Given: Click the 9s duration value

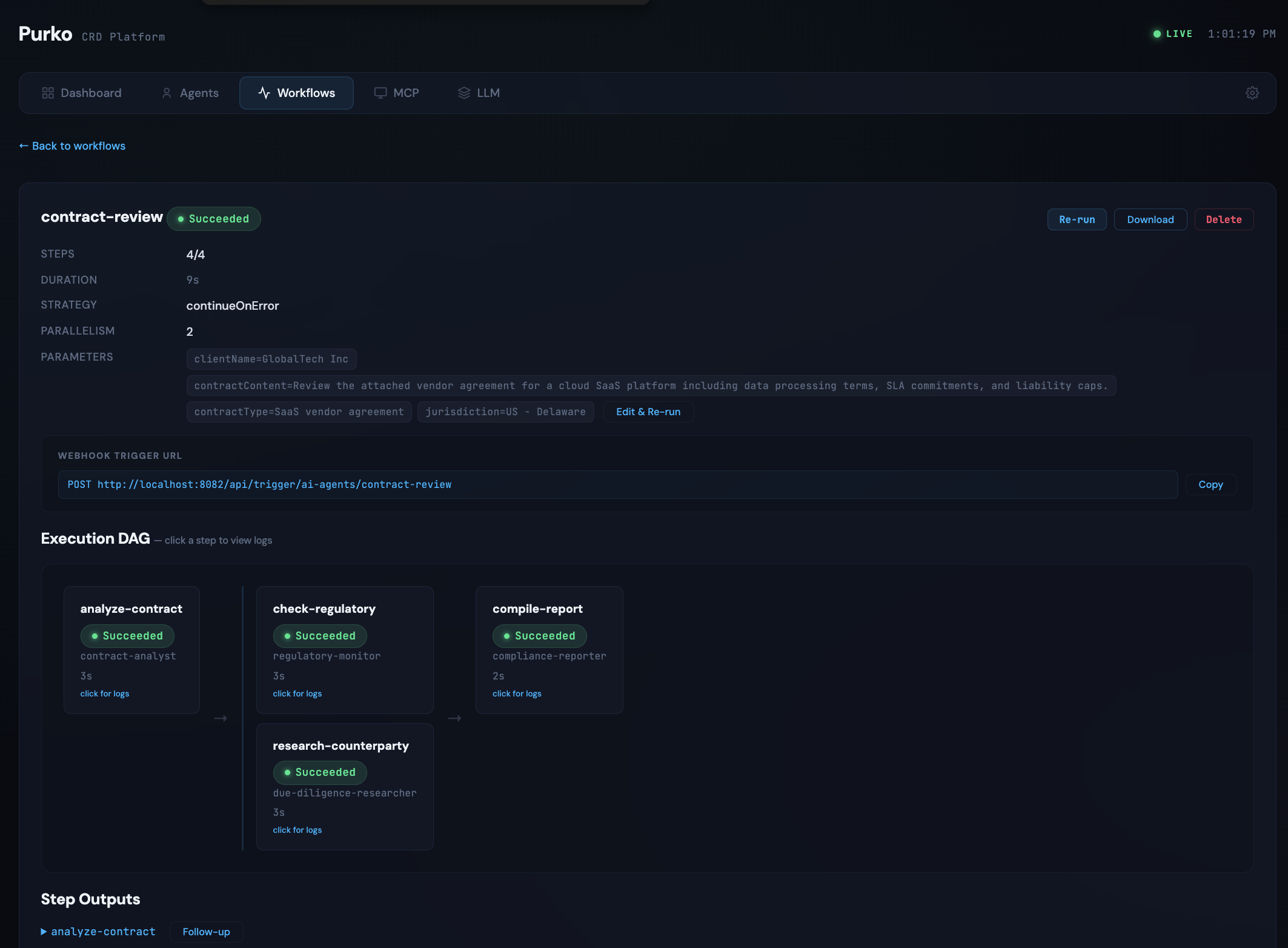Looking at the screenshot, I should click(x=193, y=280).
